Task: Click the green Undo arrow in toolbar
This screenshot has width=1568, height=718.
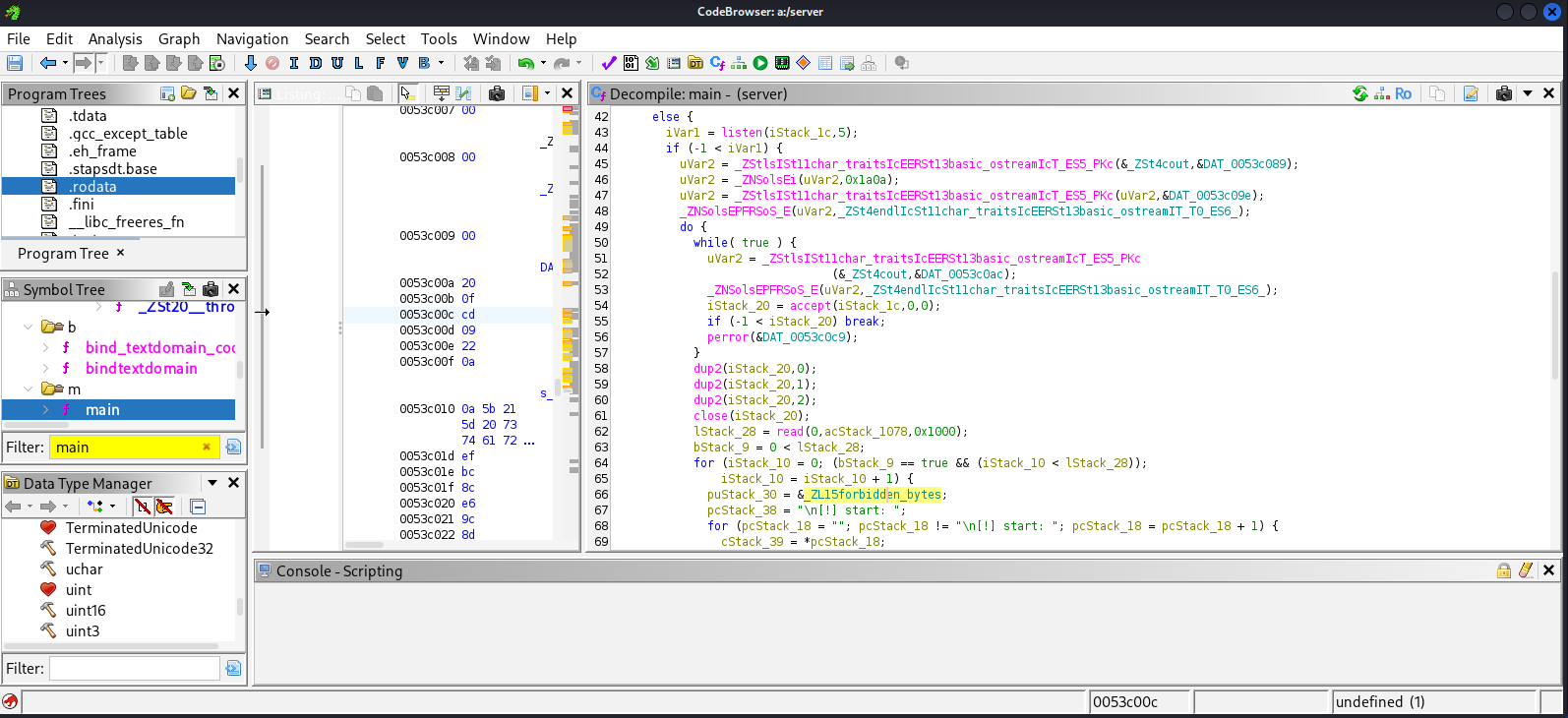Action: pos(526,63)
